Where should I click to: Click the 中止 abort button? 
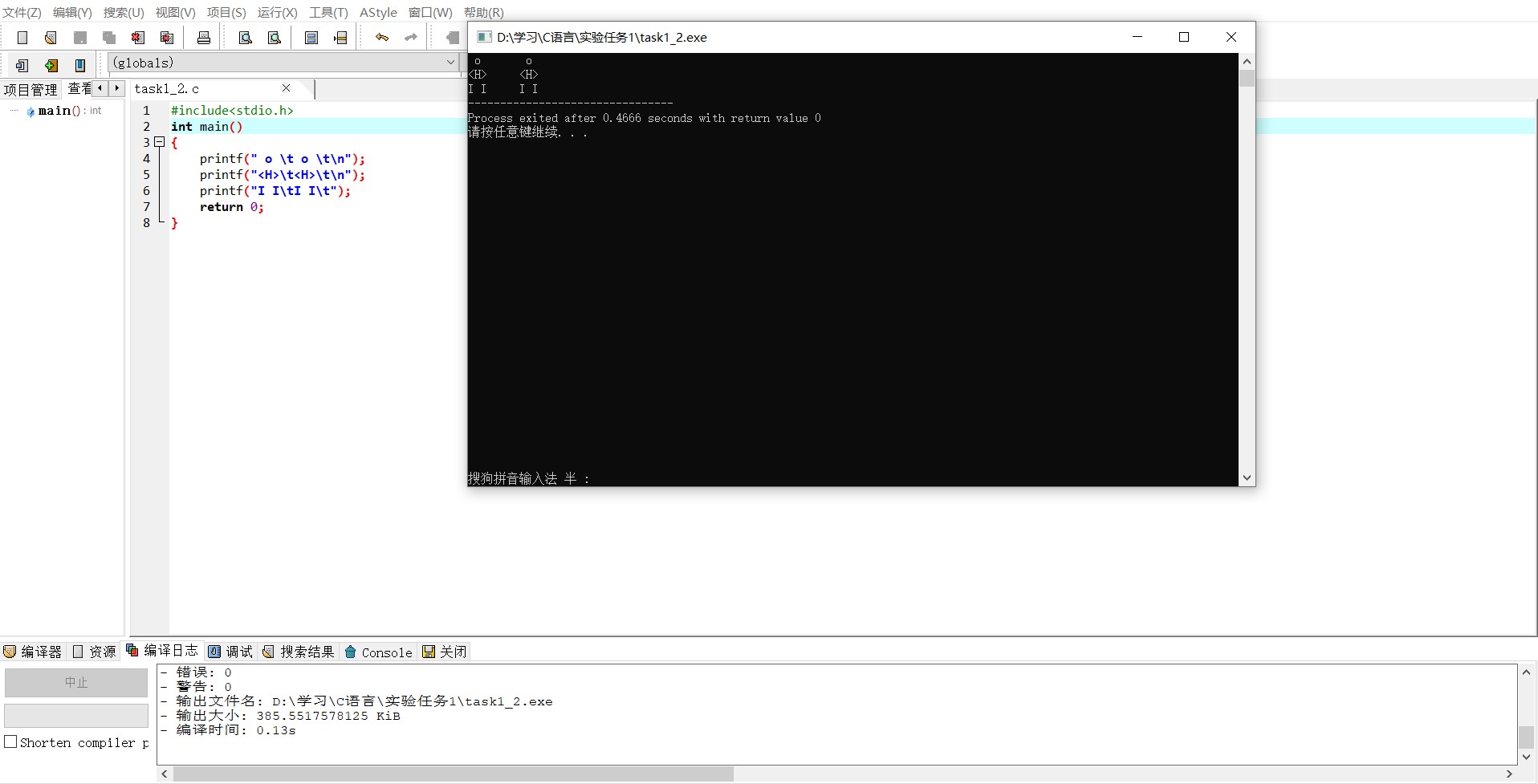76,682
